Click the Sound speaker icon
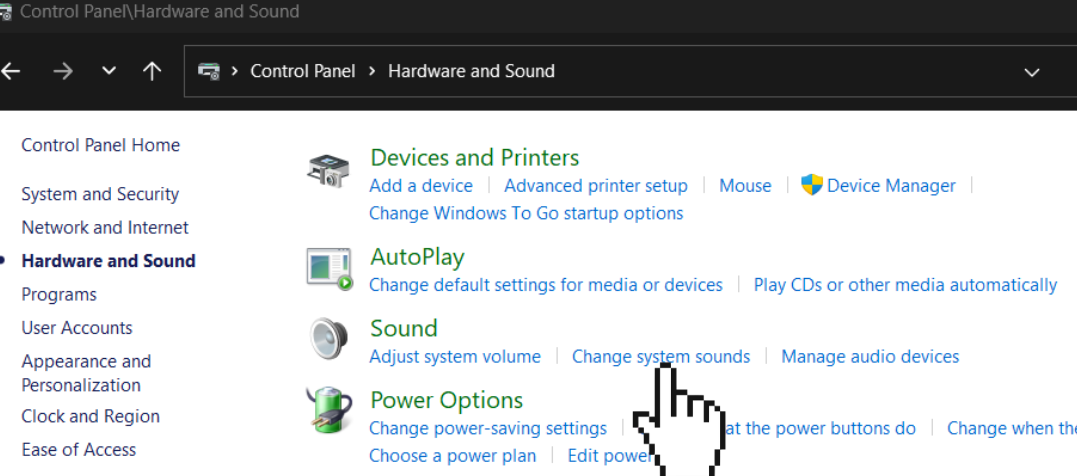The width and height of the screenshot is (1077, 476). (x=329, y=339)
